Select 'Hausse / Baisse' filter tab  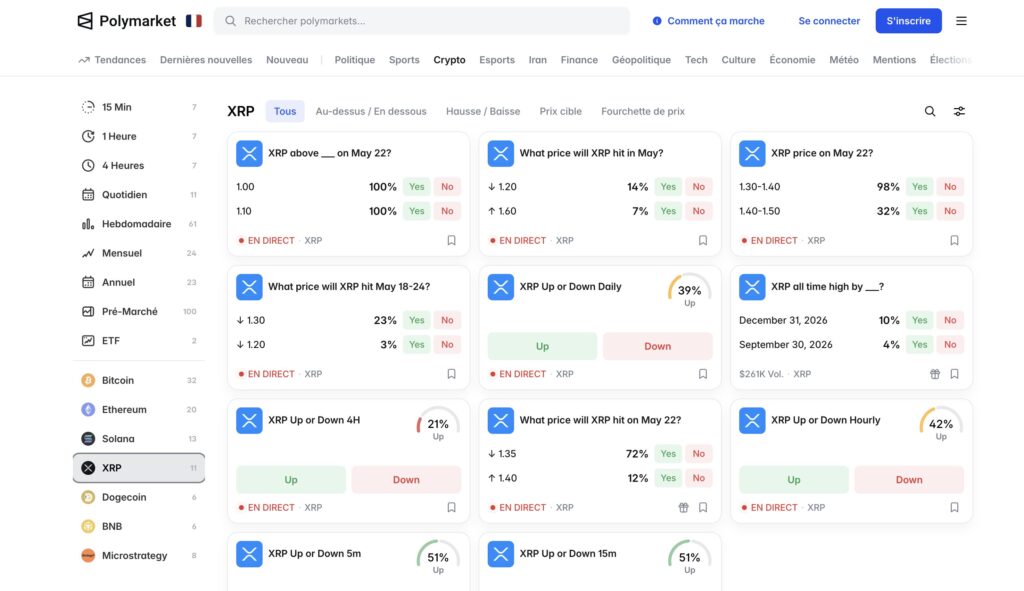click(483, 111)
